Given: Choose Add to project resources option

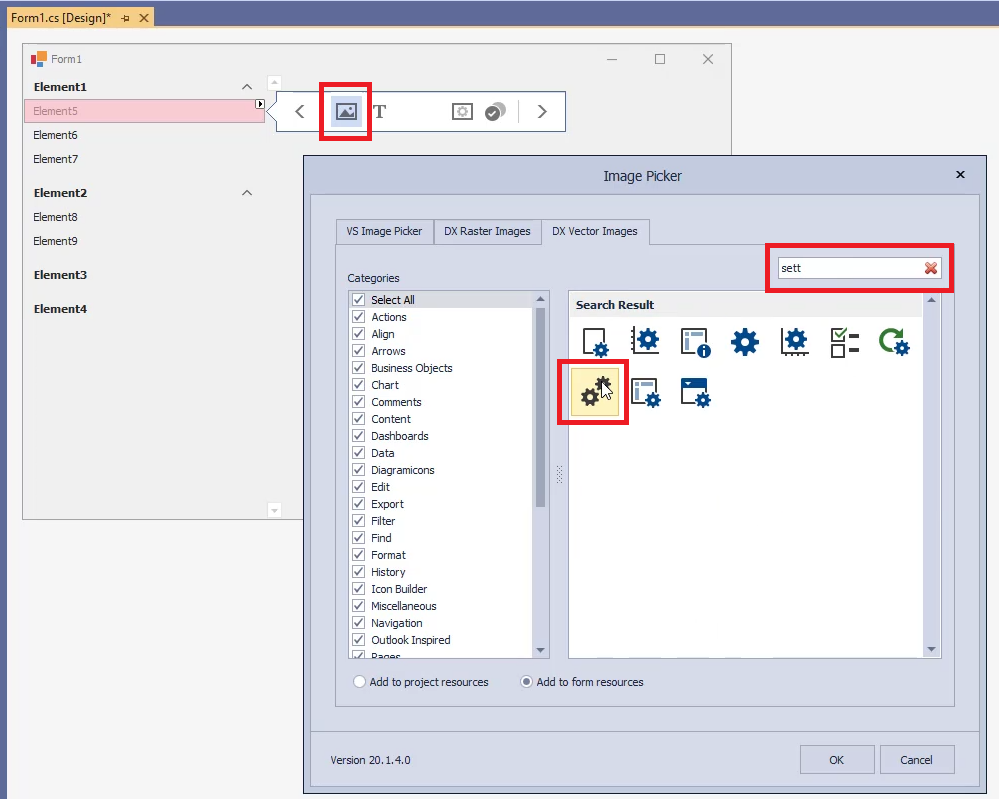Looking at the screenshot, I should [x=420, y=682].
